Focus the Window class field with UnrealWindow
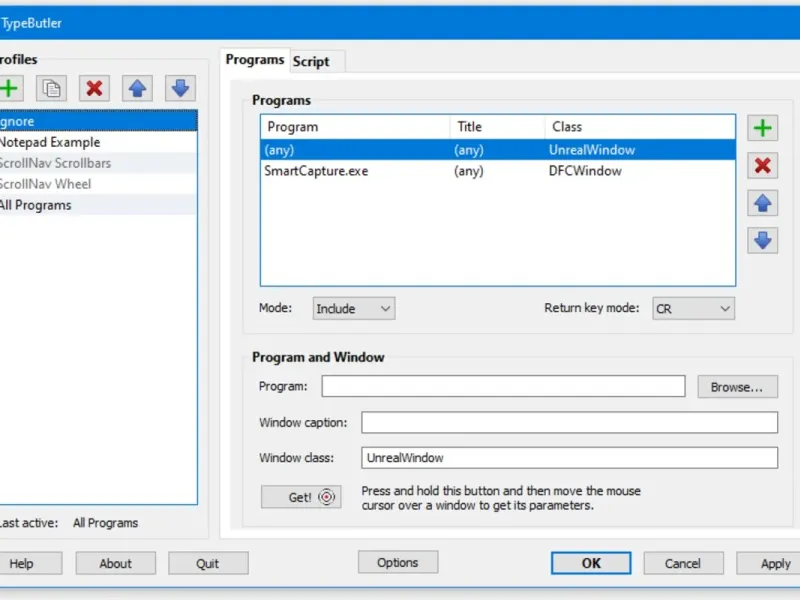The image size is (800, 600). [x=569, y=458]
